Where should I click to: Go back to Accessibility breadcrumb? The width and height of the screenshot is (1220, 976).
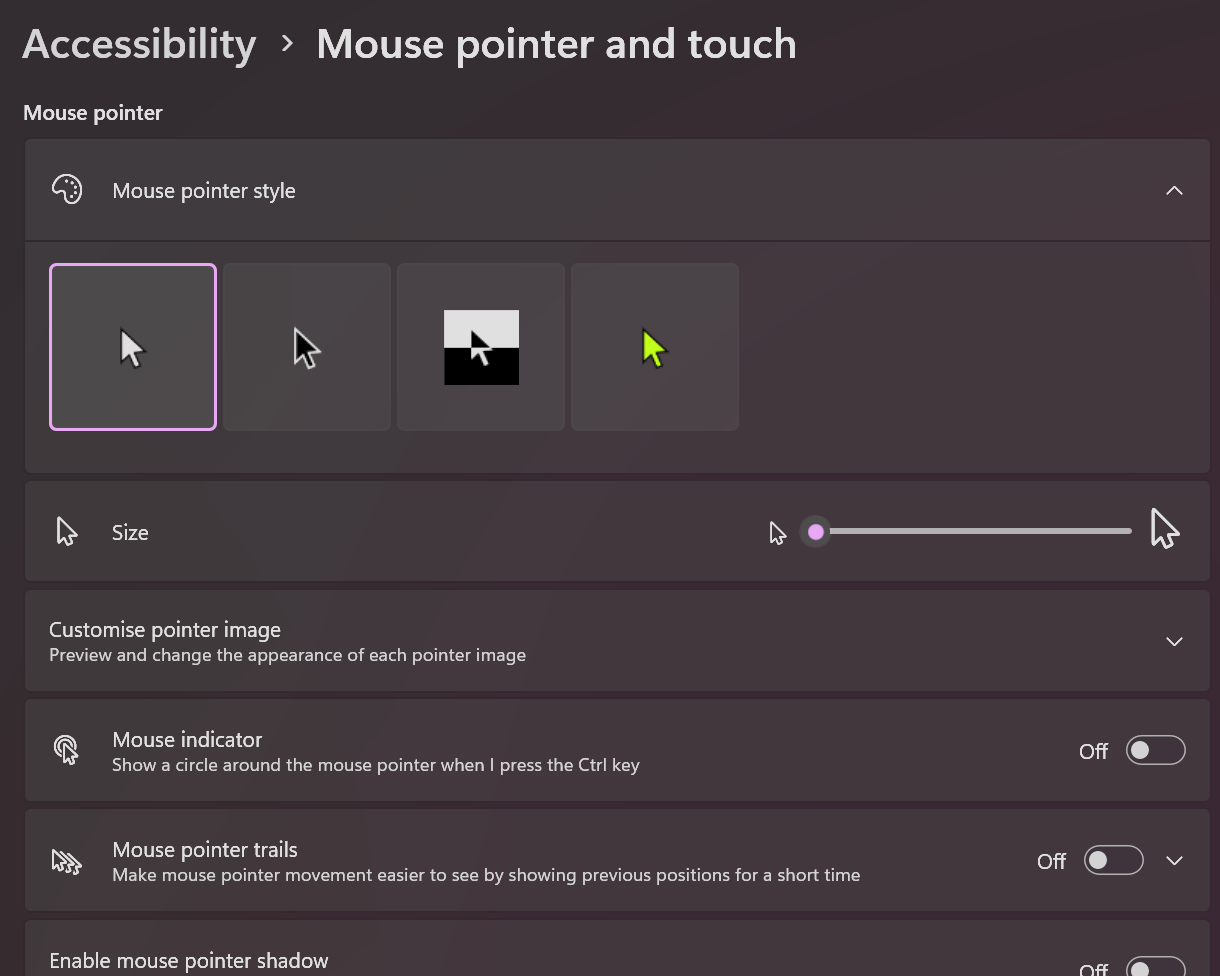click(139, 44)
